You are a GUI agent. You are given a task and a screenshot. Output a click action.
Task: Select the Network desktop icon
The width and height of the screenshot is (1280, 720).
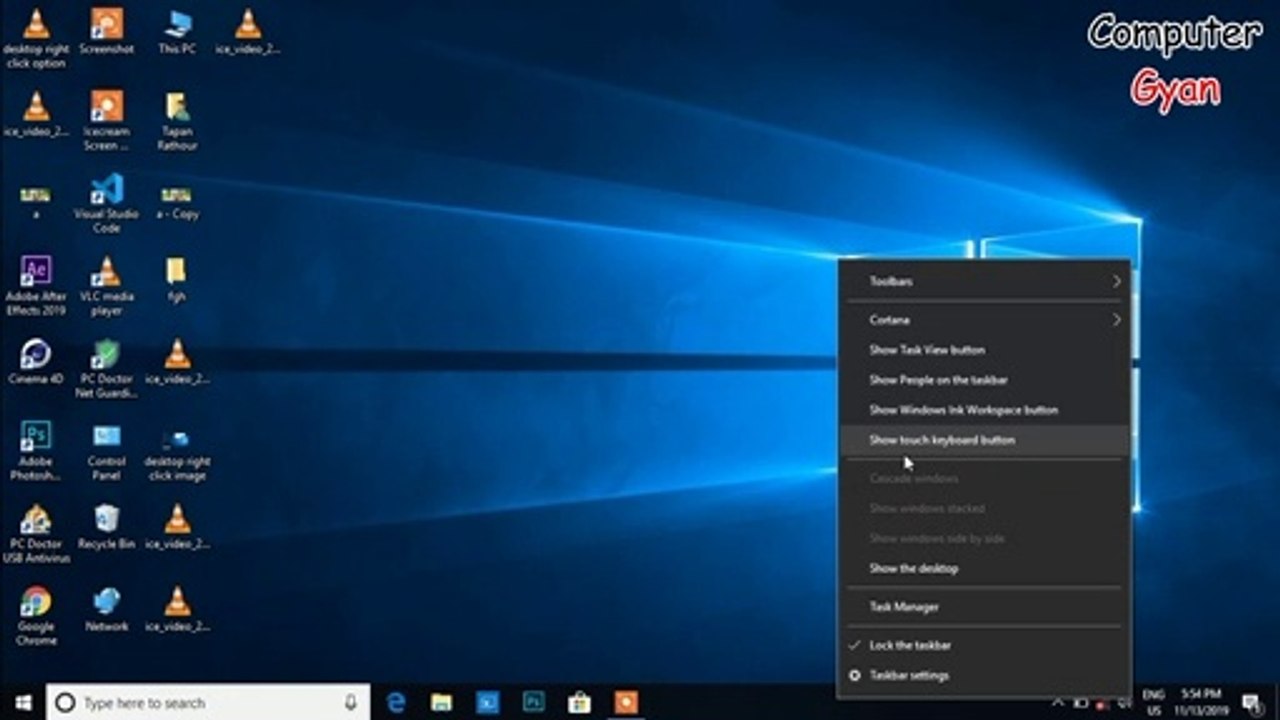(107, 609)
